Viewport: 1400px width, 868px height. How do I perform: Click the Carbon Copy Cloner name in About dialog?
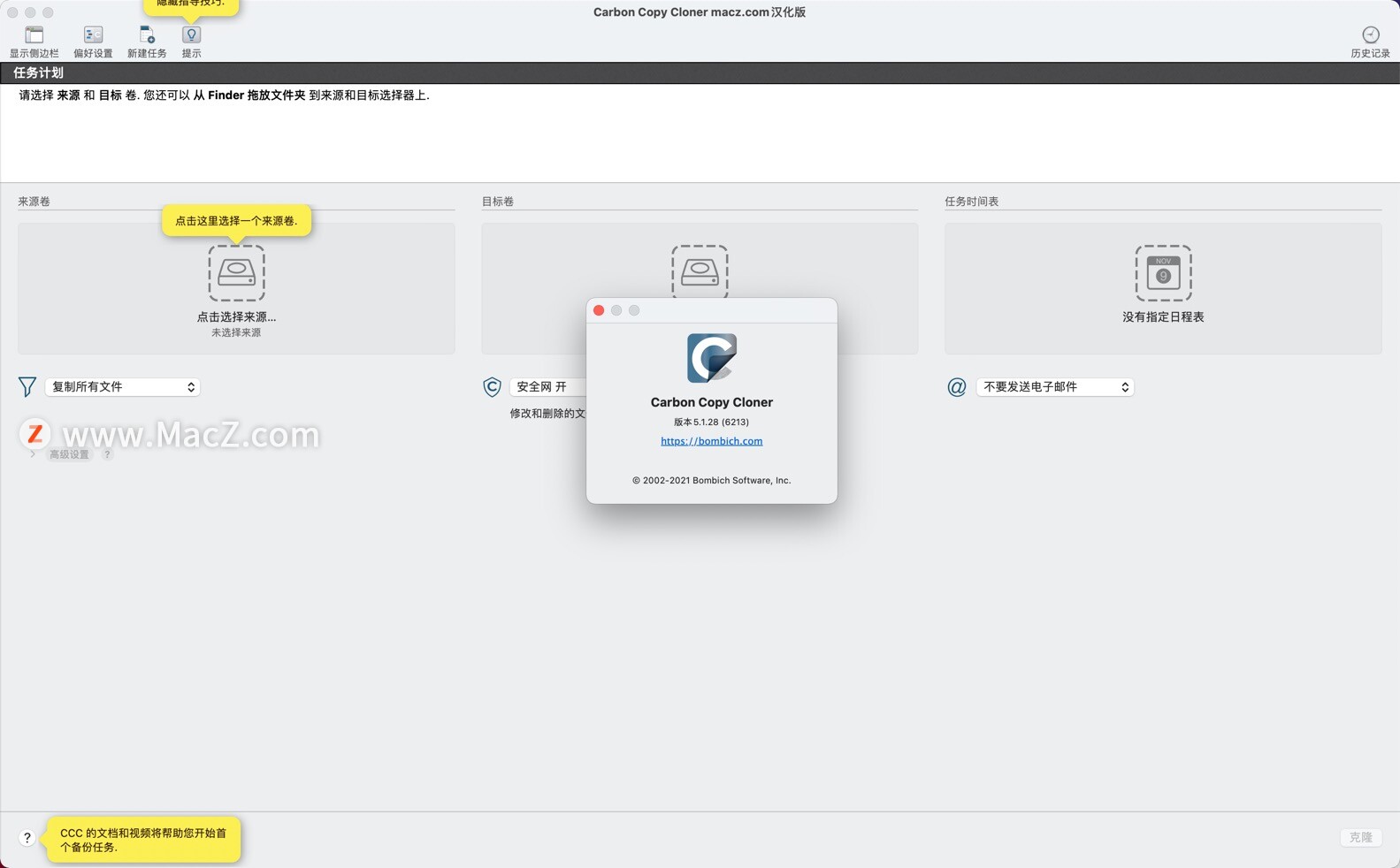(711, 402)
